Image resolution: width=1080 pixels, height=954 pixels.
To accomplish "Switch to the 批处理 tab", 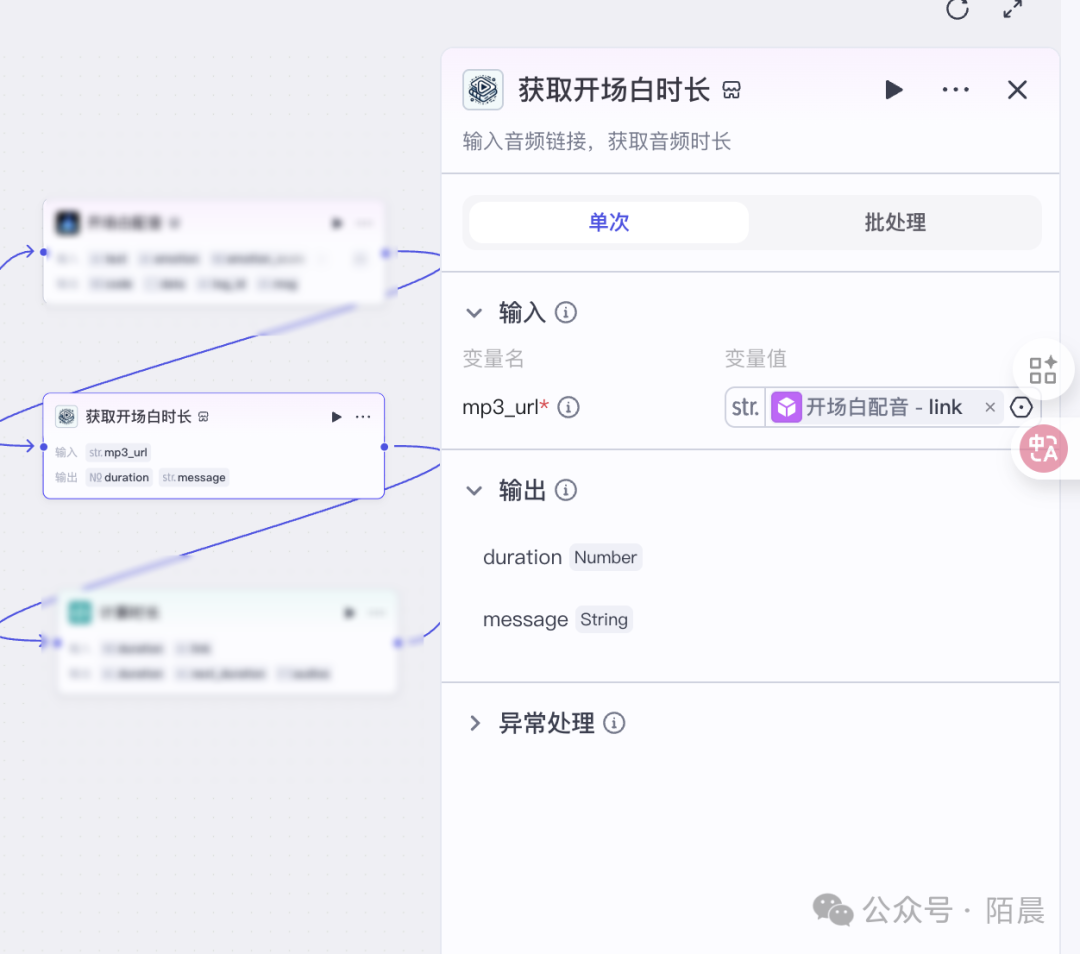I will coord(895,222).
